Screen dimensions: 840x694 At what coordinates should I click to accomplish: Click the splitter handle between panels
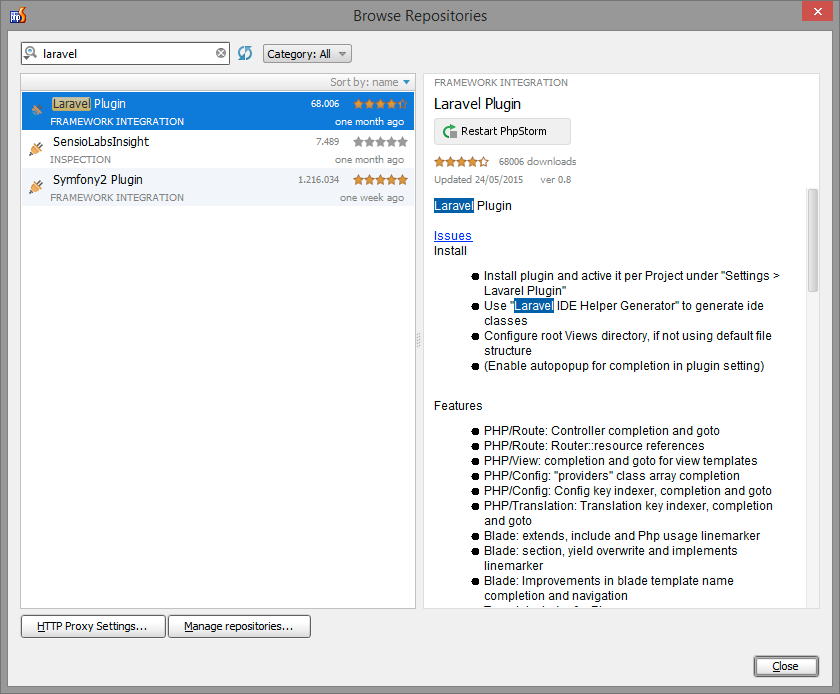[419, 340]
